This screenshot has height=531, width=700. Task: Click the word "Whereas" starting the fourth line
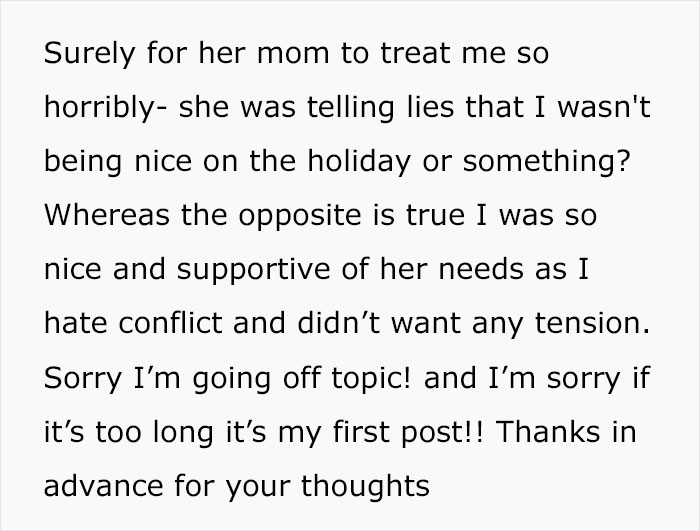point(107,215)
